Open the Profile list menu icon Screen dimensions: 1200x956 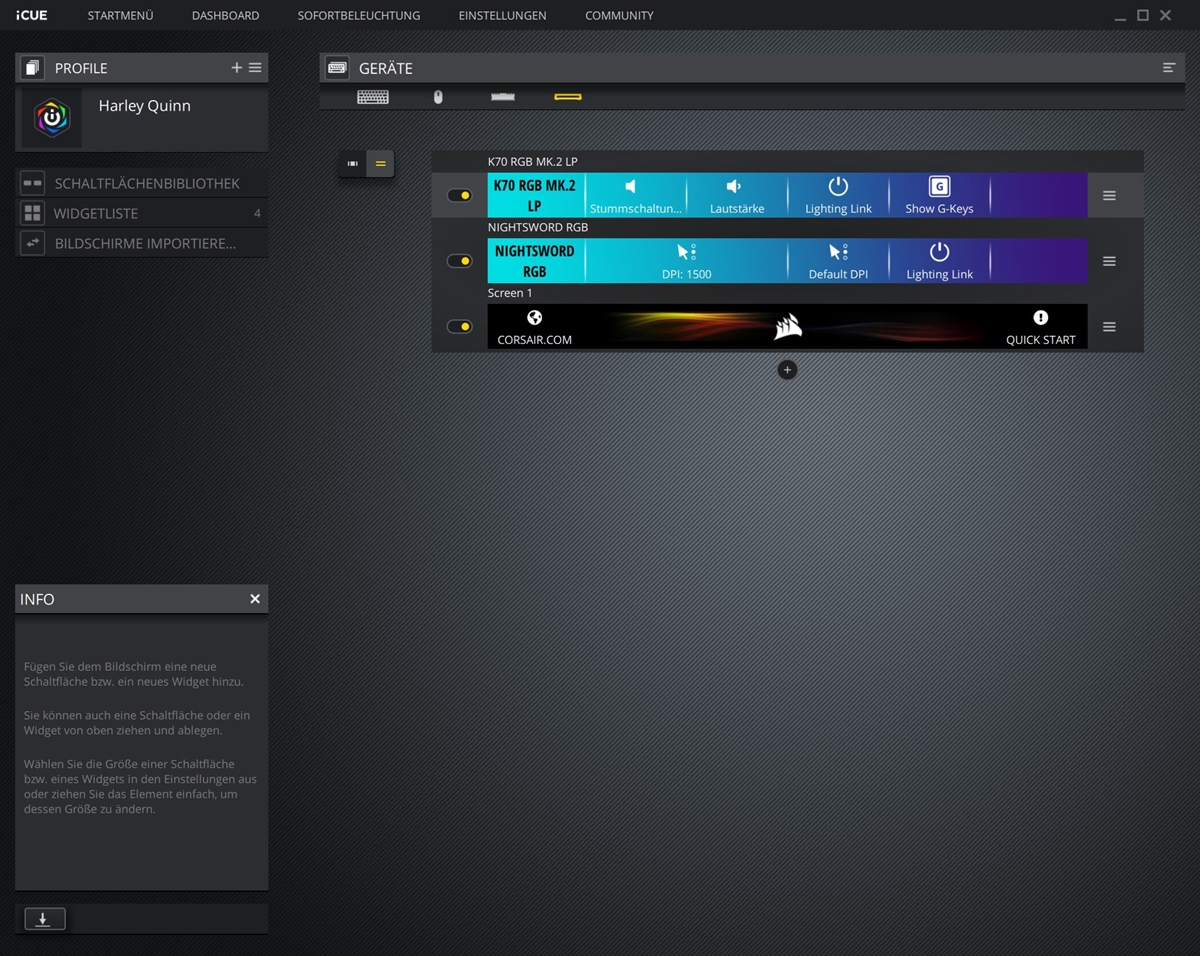(x=255, y=68)
